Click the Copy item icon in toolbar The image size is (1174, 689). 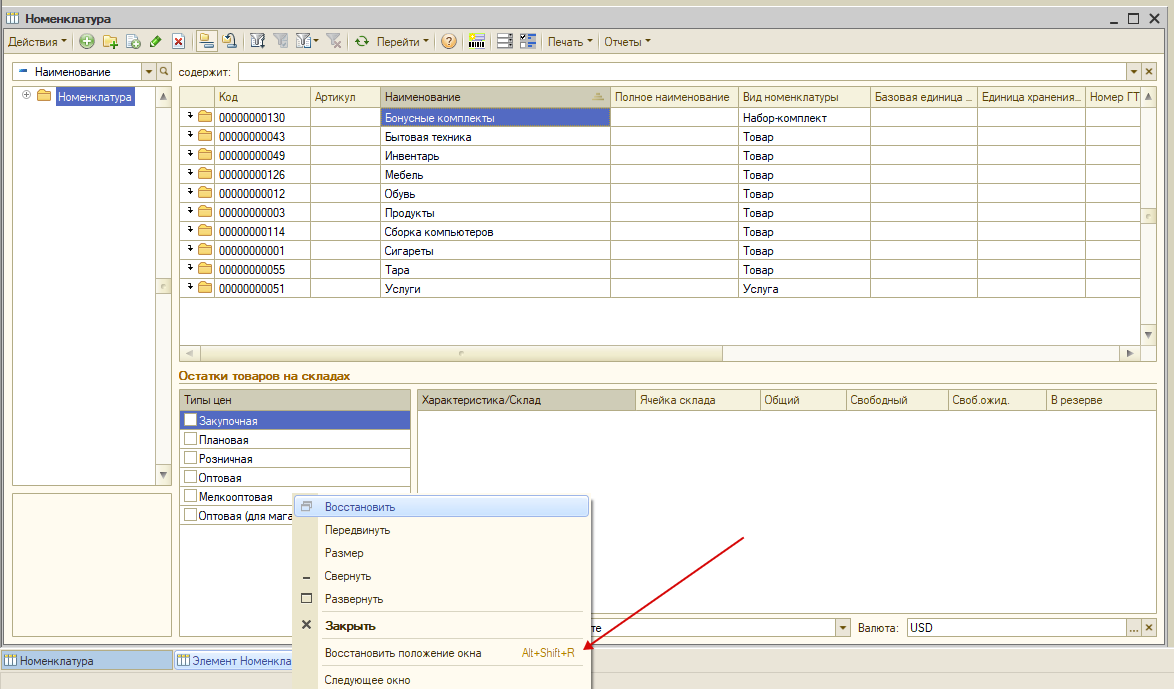(133, 42)
